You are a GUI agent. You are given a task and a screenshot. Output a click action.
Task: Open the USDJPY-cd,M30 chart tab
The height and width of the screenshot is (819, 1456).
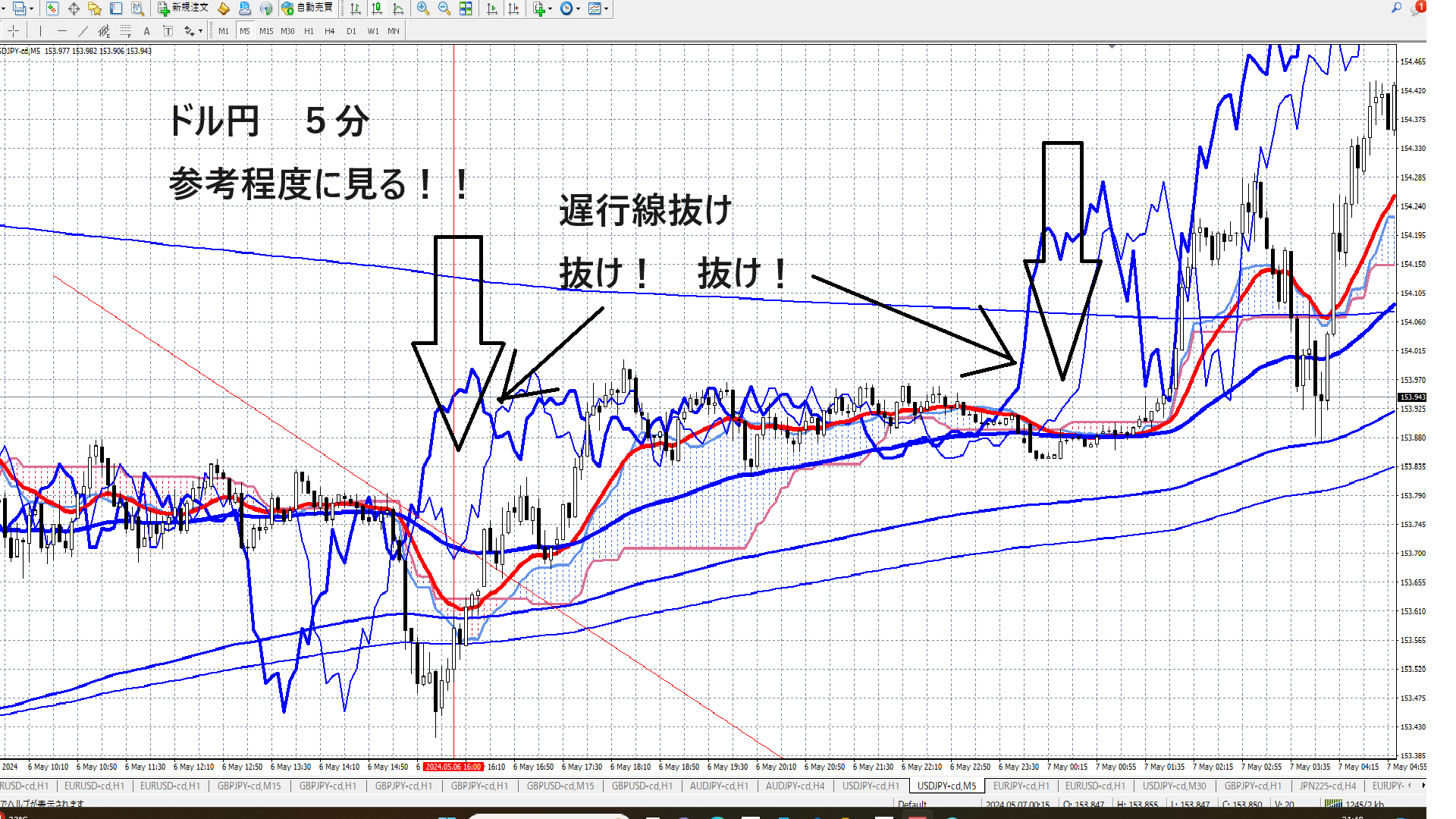pyautogui.click(x=1174, y=786)
